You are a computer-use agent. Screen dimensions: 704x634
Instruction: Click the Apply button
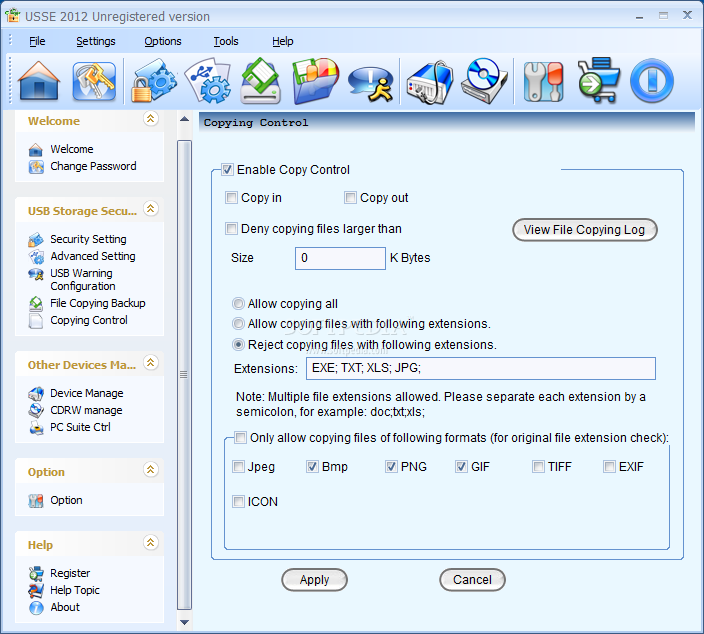pos(314,580)
